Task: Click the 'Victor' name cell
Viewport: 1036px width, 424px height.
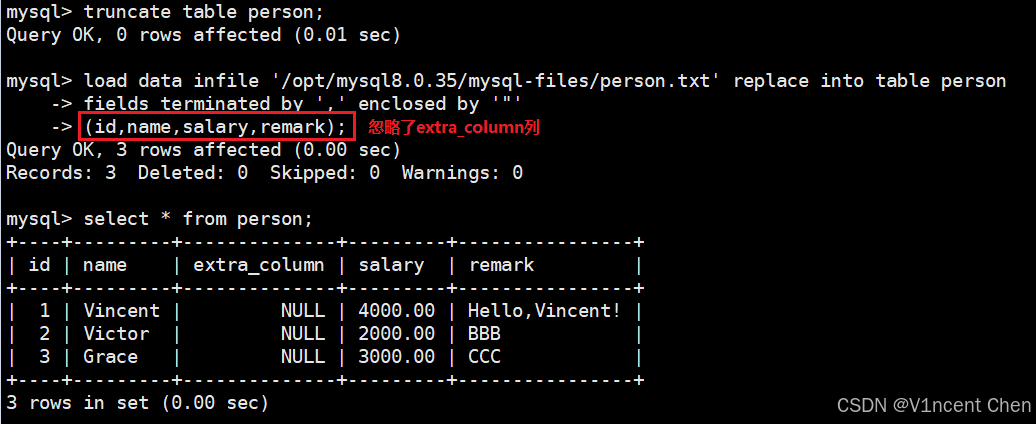Action: (x=116, y=334)
